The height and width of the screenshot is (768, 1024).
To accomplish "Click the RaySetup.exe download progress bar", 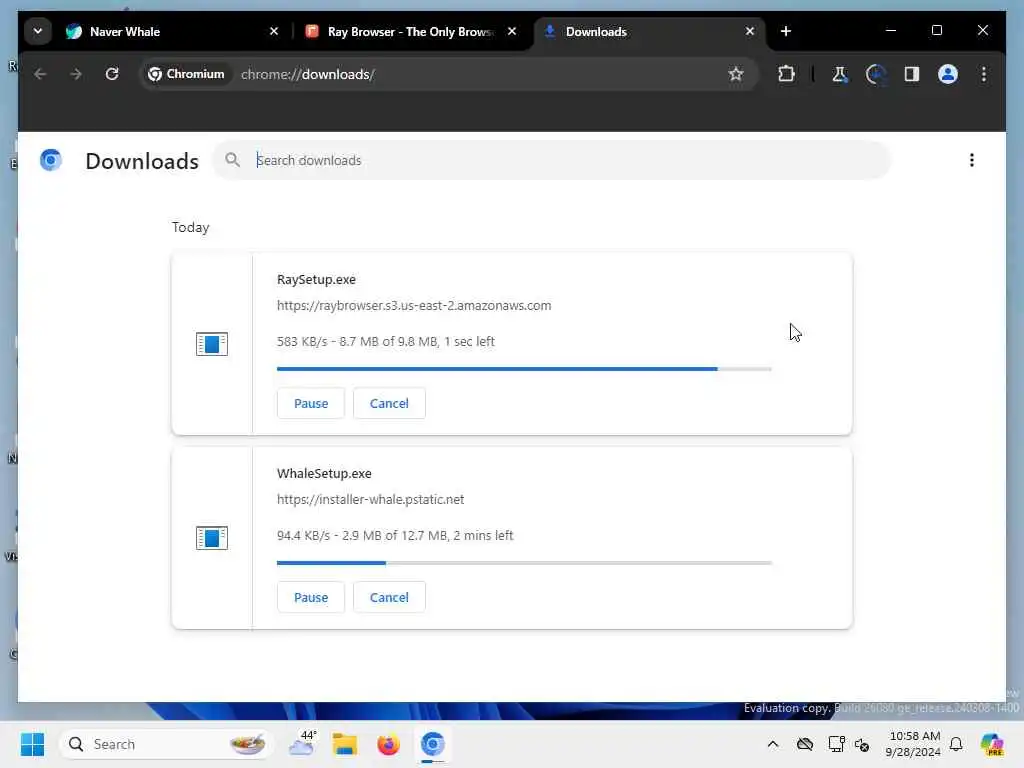I will point(524,369).
